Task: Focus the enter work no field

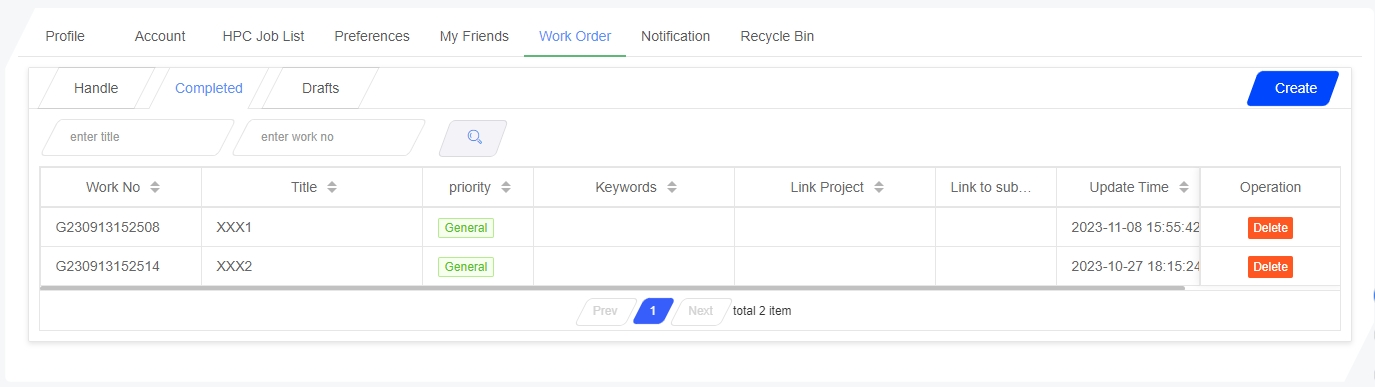Action: tap(328, 137)
